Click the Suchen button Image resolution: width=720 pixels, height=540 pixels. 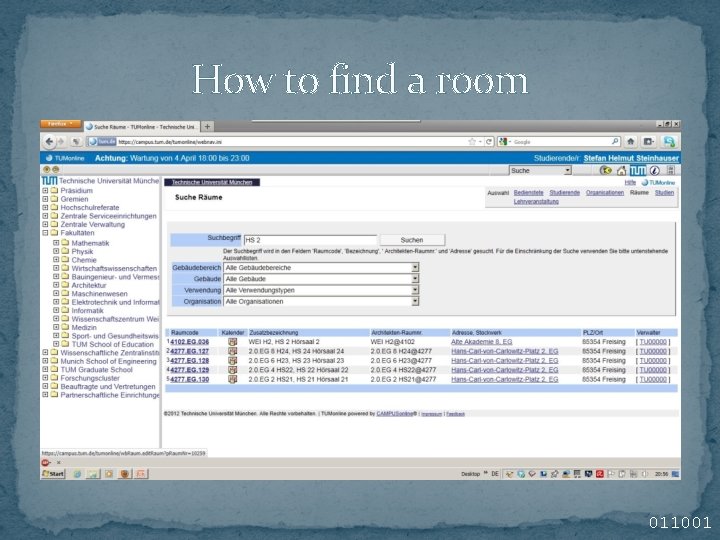click(412, 240)
